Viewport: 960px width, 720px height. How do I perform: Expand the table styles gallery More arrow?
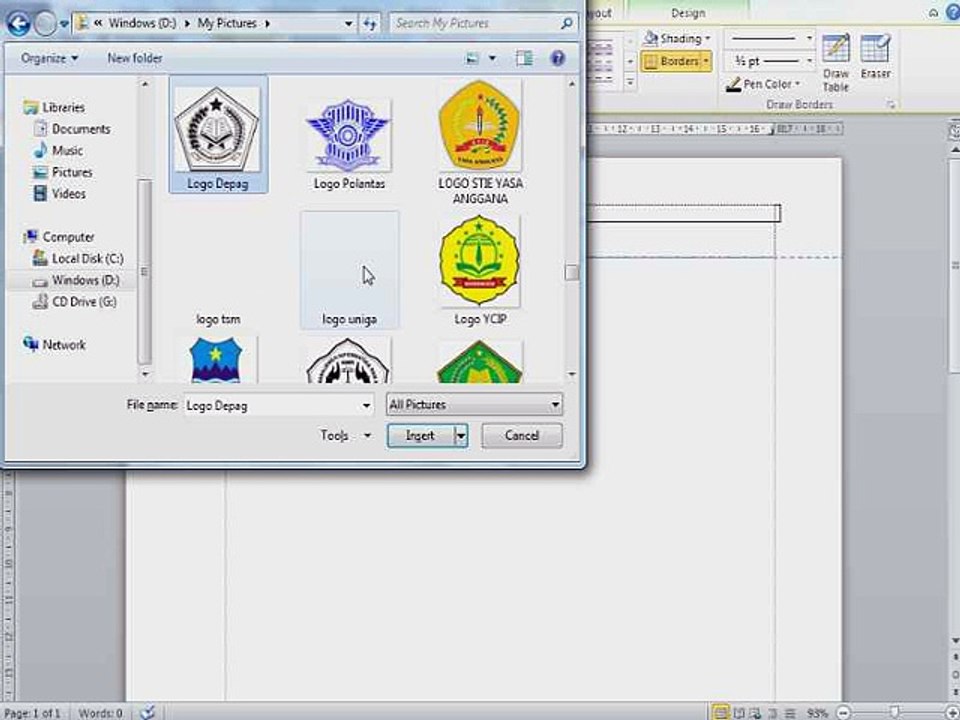coord(629,82)
